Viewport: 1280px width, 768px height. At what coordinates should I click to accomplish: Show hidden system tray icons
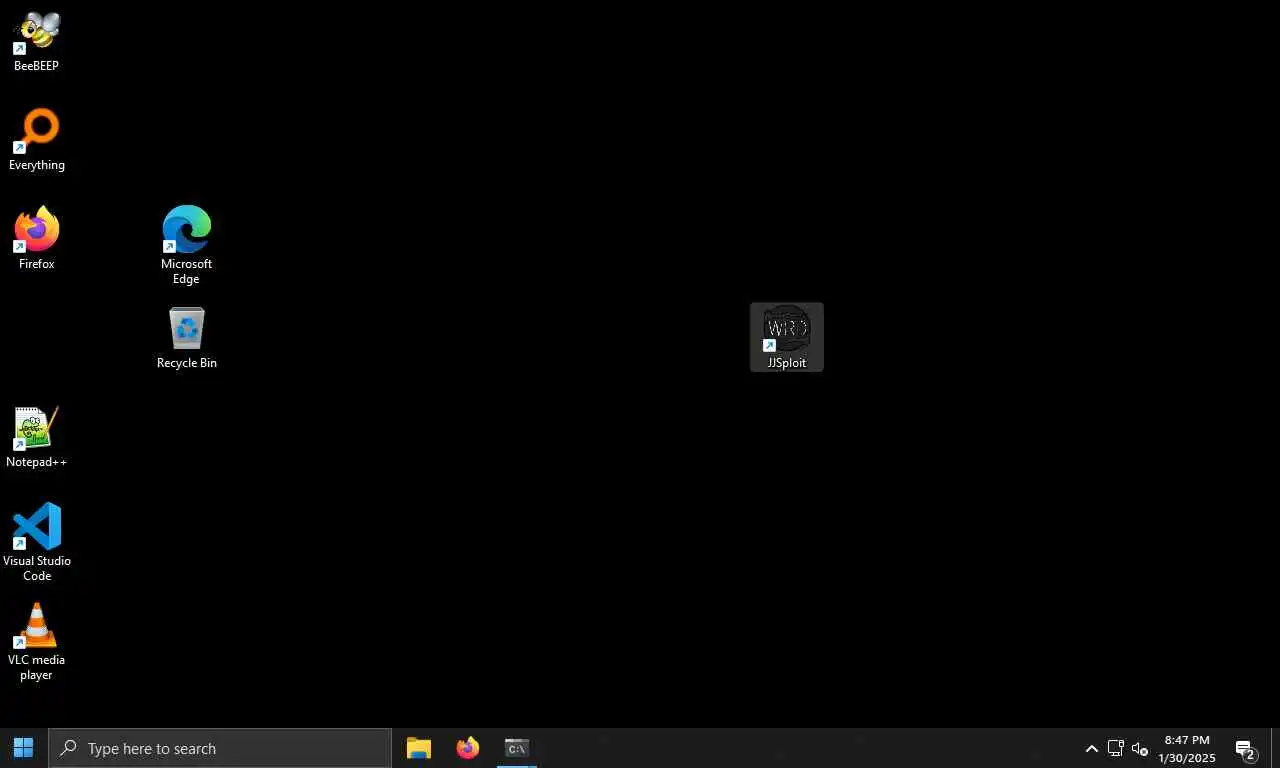click(x=1092, y=748)
